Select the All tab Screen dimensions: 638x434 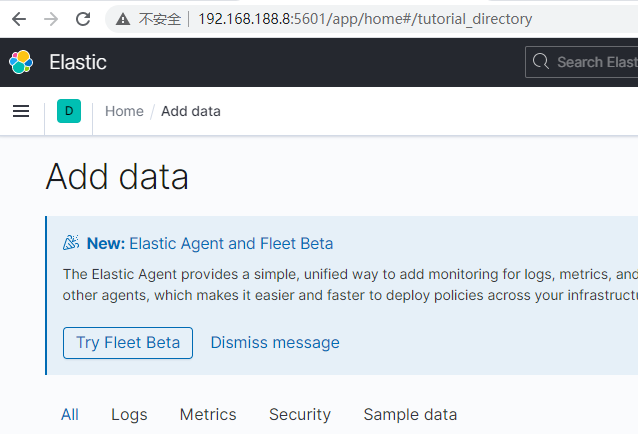tap(69, 414)
